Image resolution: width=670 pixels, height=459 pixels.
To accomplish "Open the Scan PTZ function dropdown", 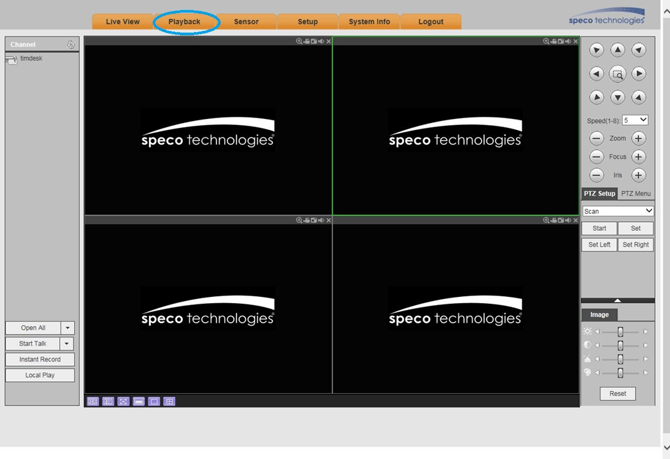I will (618, 211).
